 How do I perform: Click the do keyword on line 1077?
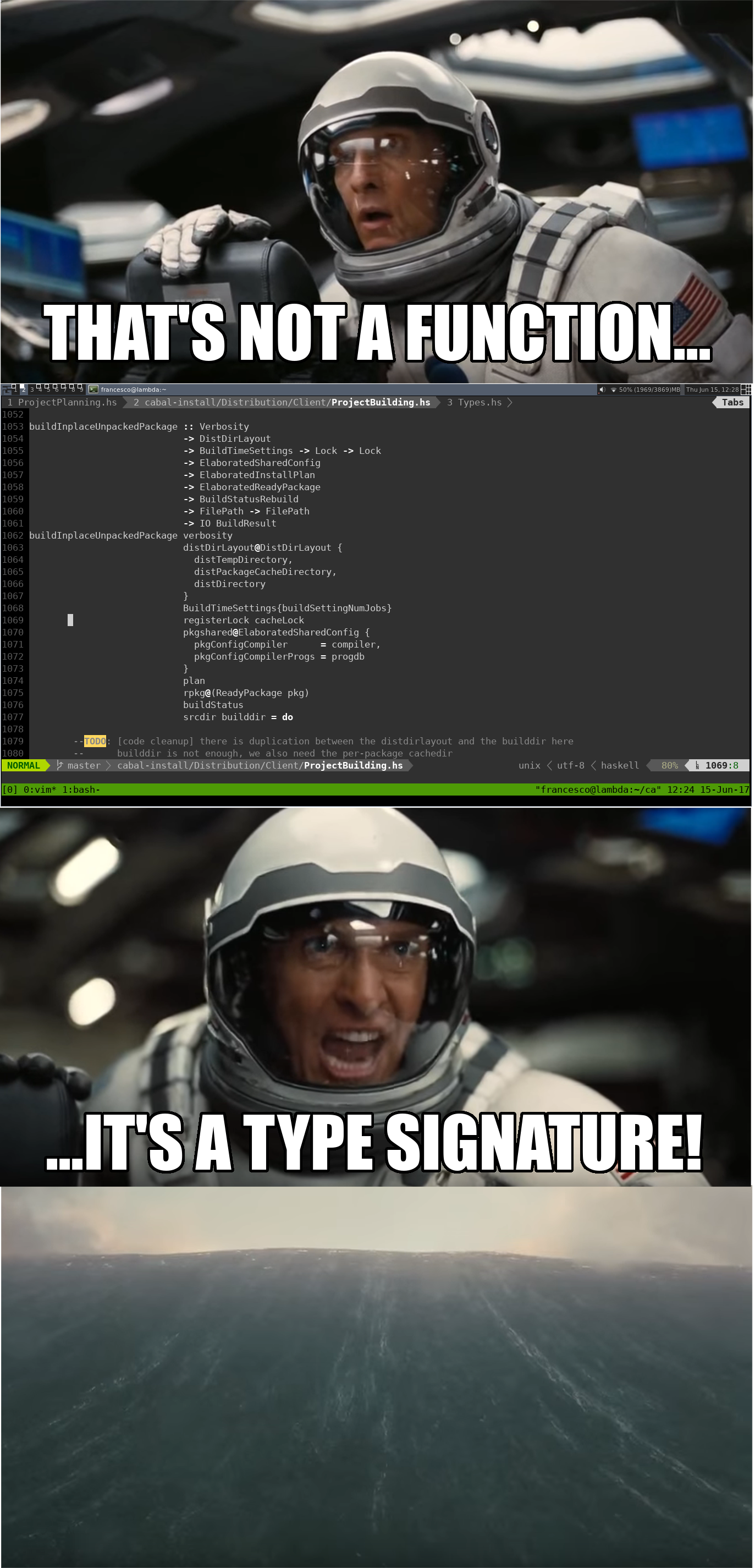(288, 717)
